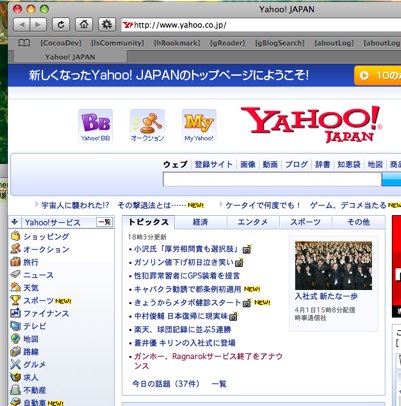The image size is (401, 406).
Task: Click the camera icon beside the 小沢氏 headline
Action: (247, 249)
